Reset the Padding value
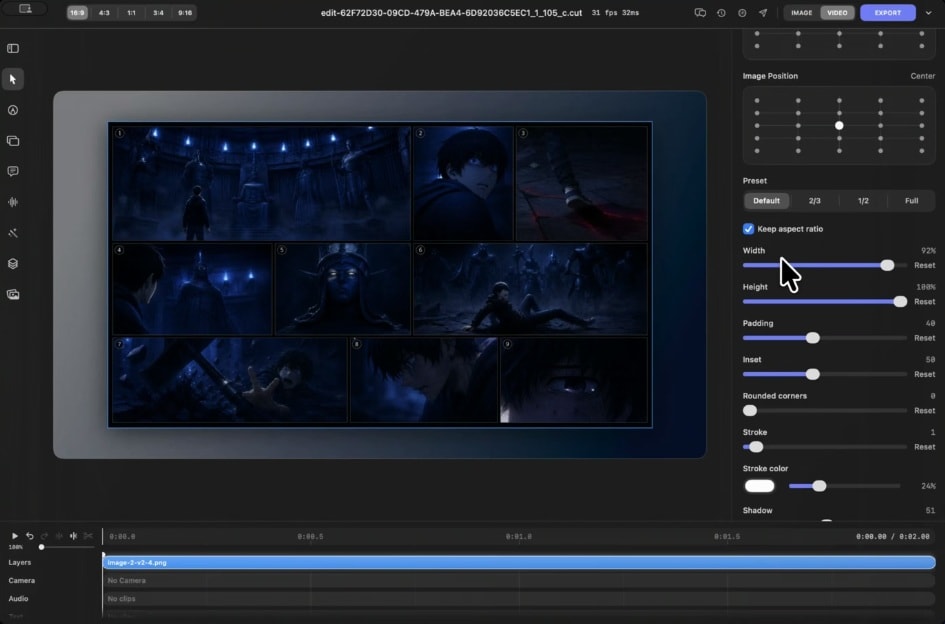 point(925,338)
